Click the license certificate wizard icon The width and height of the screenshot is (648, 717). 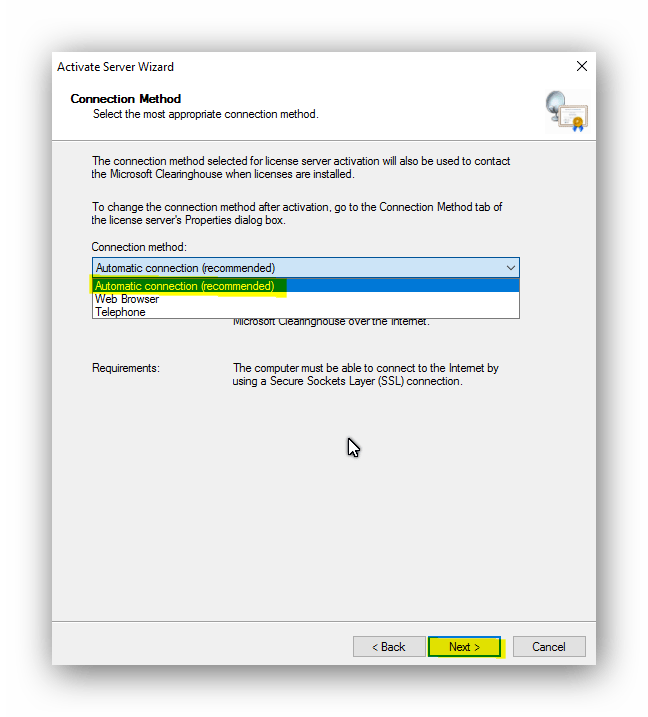coord(567,111)
